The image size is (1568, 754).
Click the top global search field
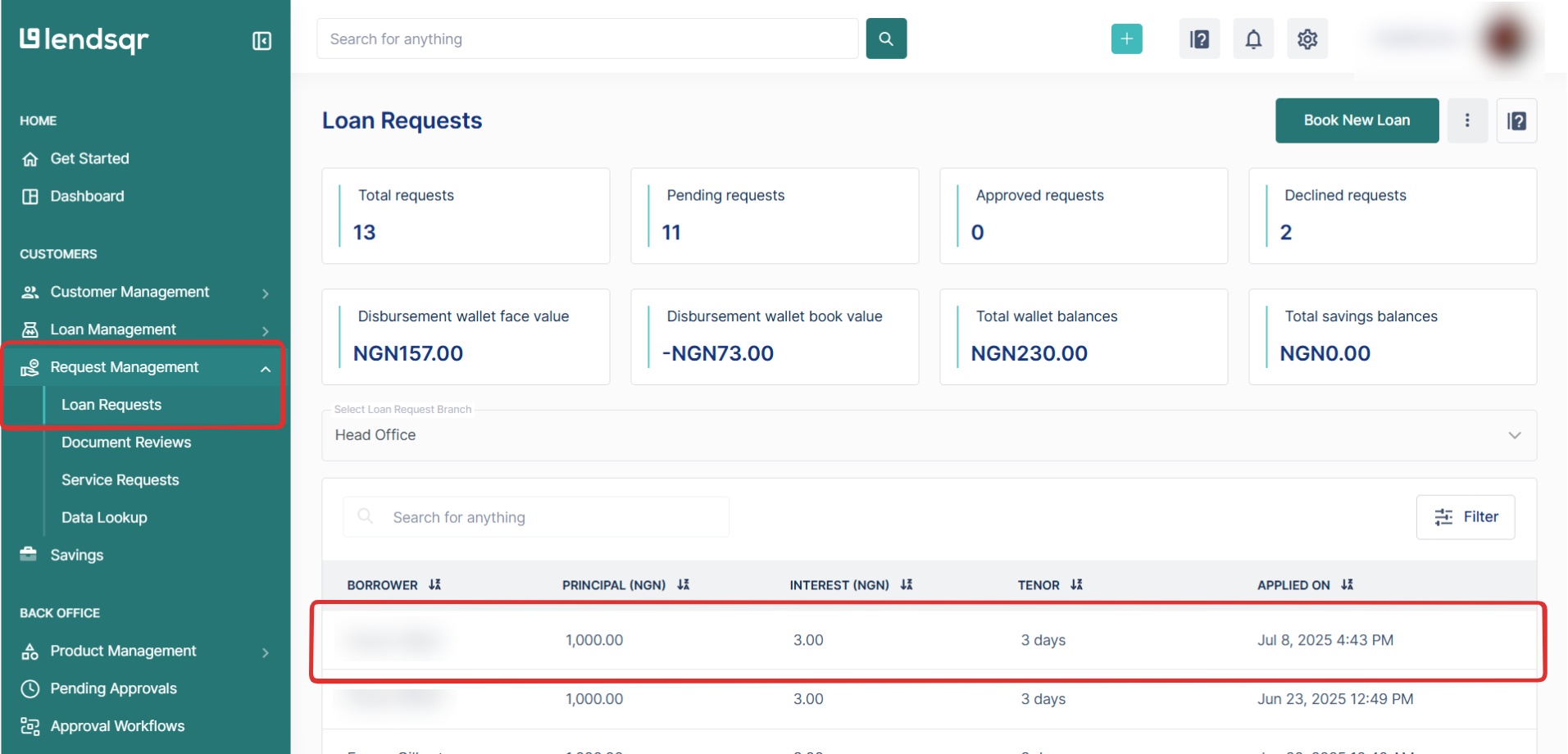coord(587,39)
